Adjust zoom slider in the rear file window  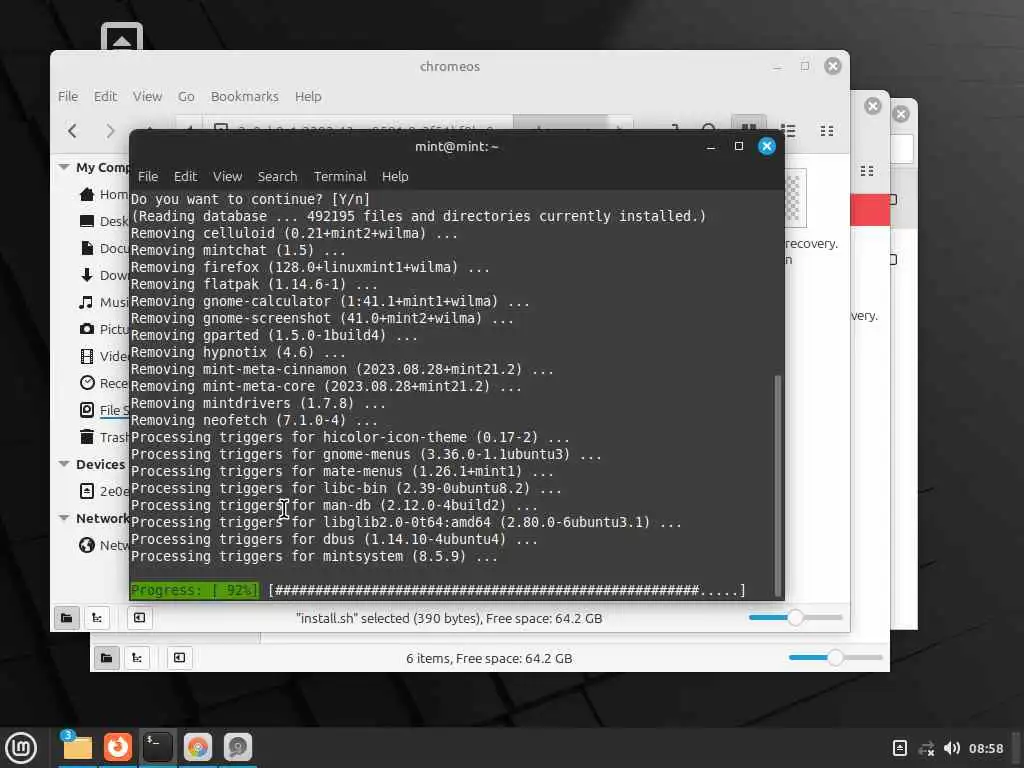click(835, 658)
